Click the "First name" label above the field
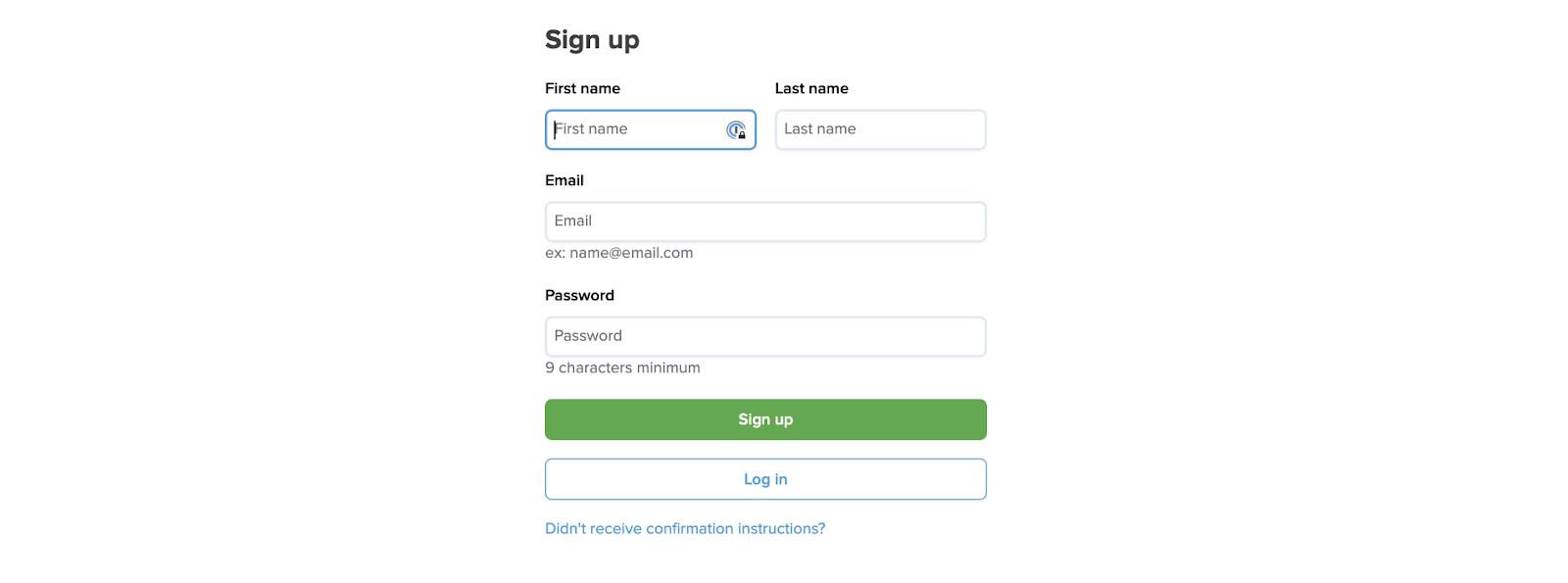Viewport: 1568px width, 583px height. (x=582, y=88)
